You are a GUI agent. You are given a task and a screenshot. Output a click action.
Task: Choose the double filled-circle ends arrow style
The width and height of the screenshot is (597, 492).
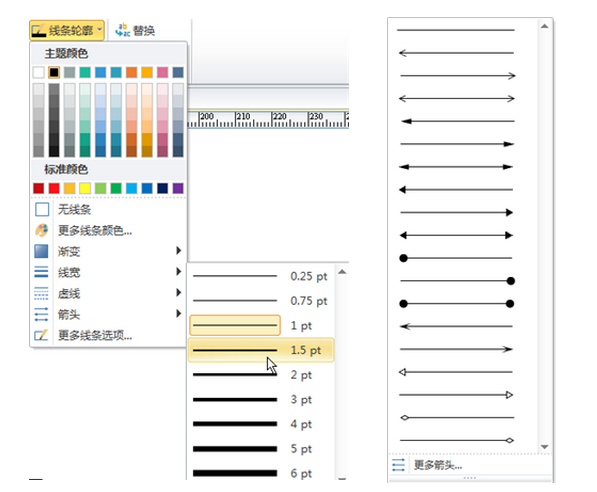(x=457, y=304)
